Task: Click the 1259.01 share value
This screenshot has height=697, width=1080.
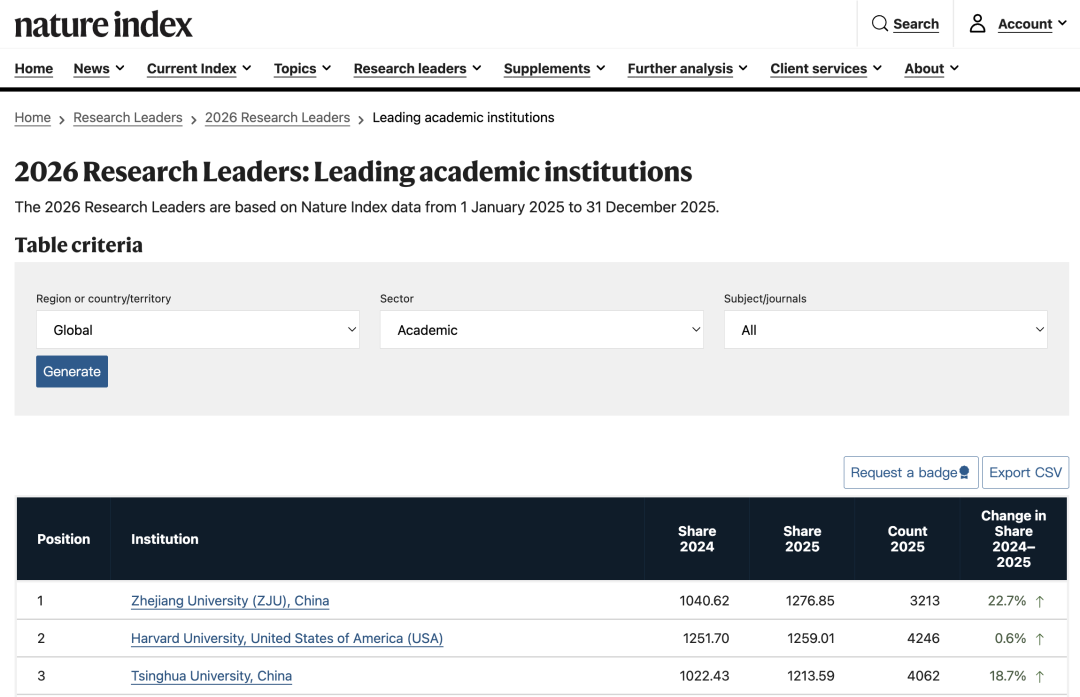Action: coord(811,638)
